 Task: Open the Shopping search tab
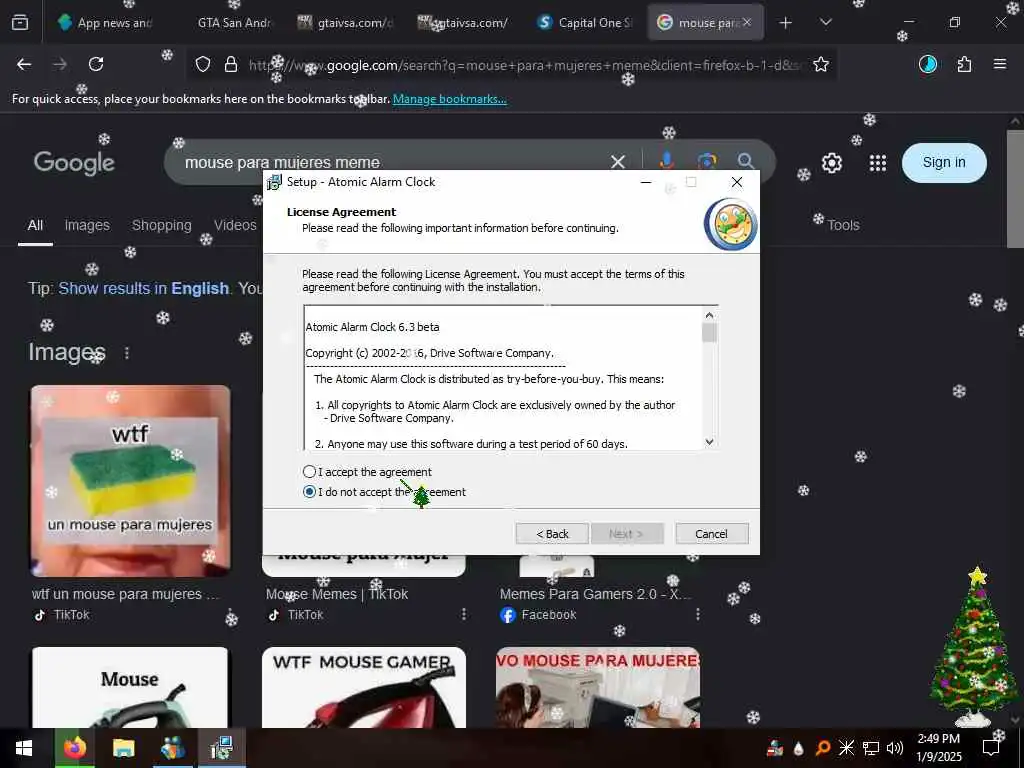(x=161, y=225)
